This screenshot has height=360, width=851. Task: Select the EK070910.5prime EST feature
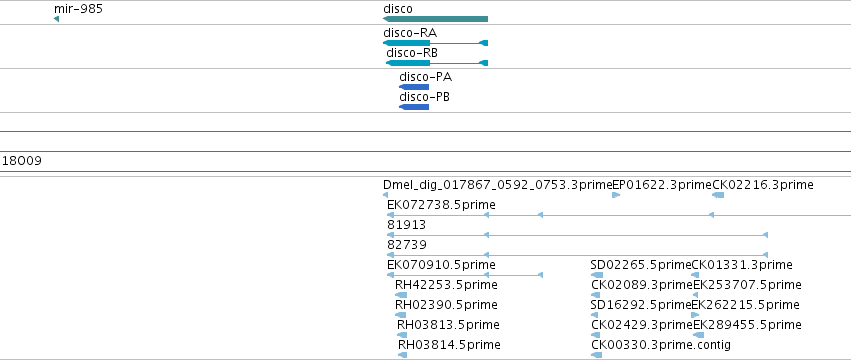click(465, 275)
